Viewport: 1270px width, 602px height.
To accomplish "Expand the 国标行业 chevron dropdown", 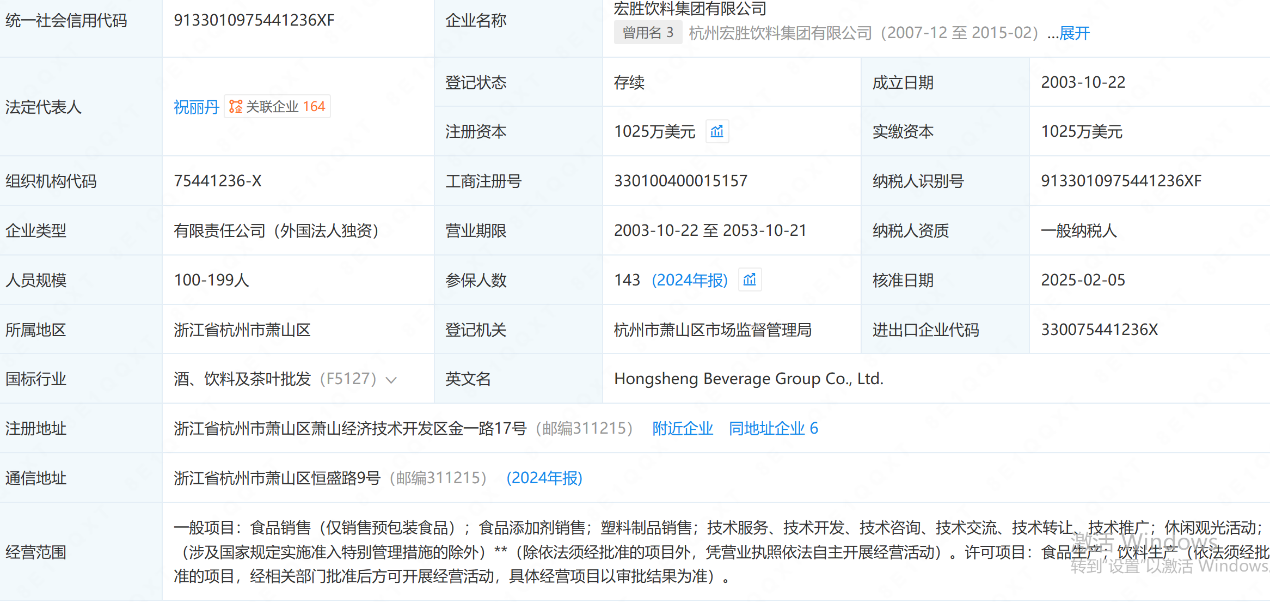I will (391, 380).
